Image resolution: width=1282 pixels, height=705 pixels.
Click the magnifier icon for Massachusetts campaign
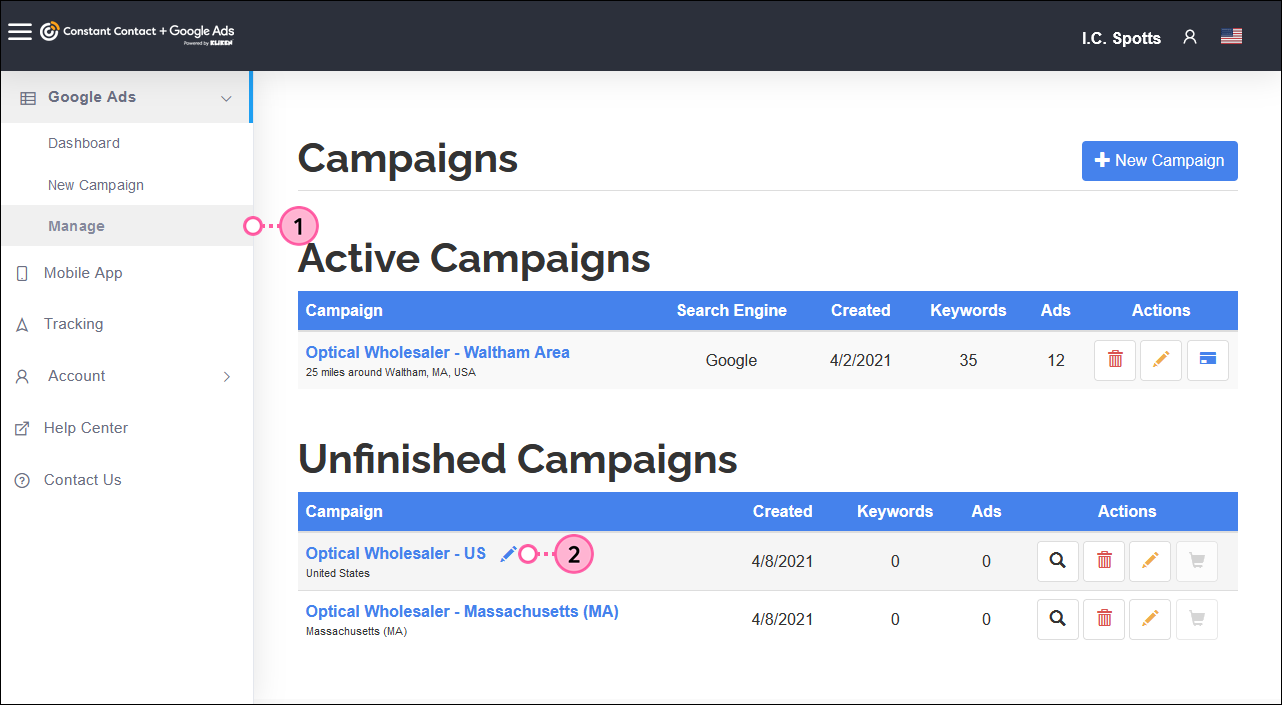click(x=1057, y=619)
